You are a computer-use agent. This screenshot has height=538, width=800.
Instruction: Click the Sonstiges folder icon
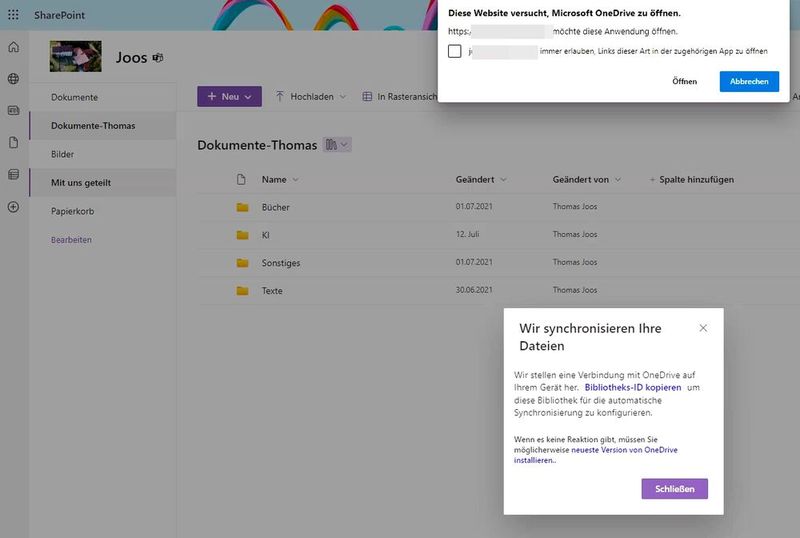[242, 263]
